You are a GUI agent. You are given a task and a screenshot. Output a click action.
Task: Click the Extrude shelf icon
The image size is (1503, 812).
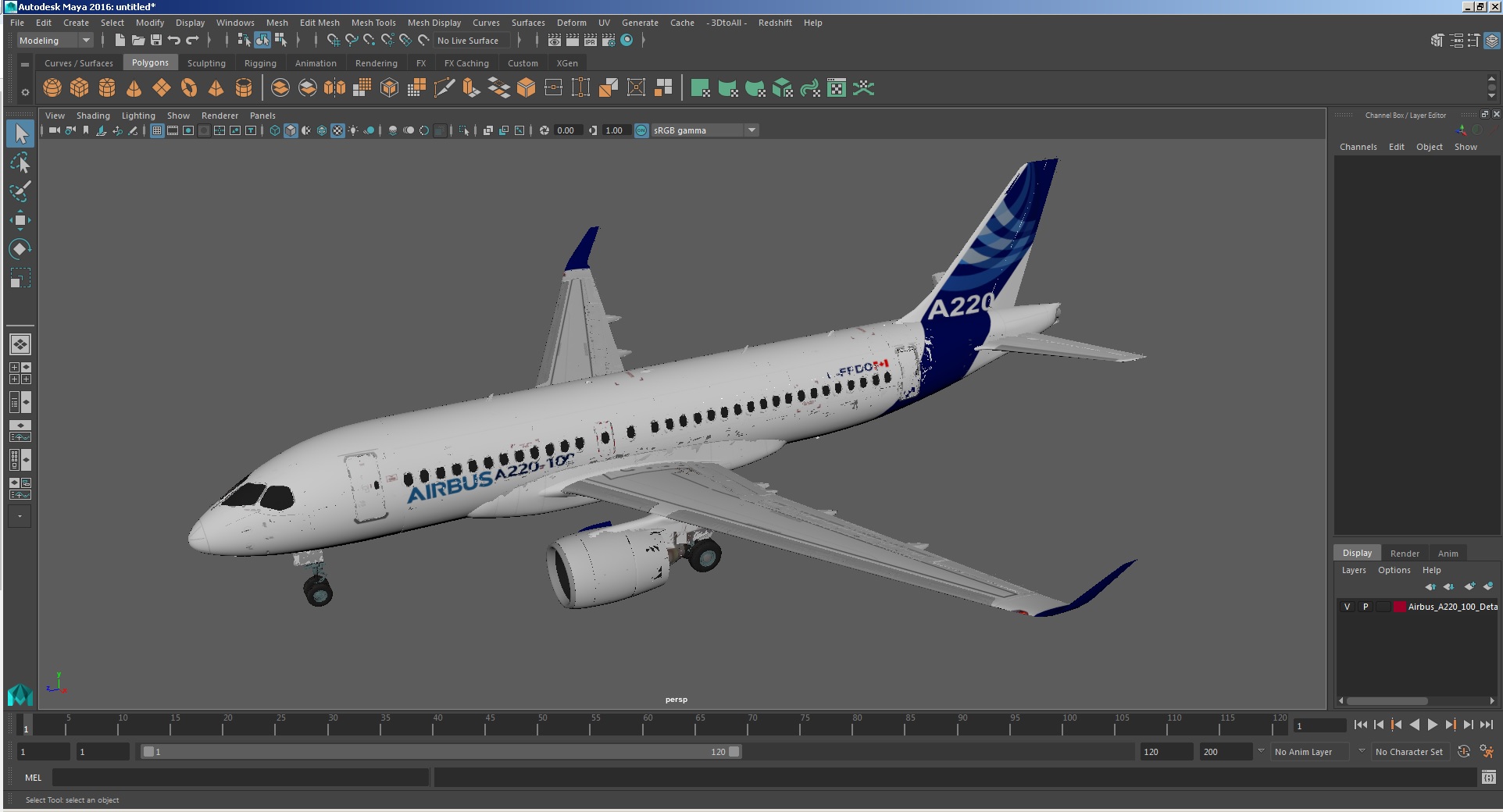click(471, 88)
